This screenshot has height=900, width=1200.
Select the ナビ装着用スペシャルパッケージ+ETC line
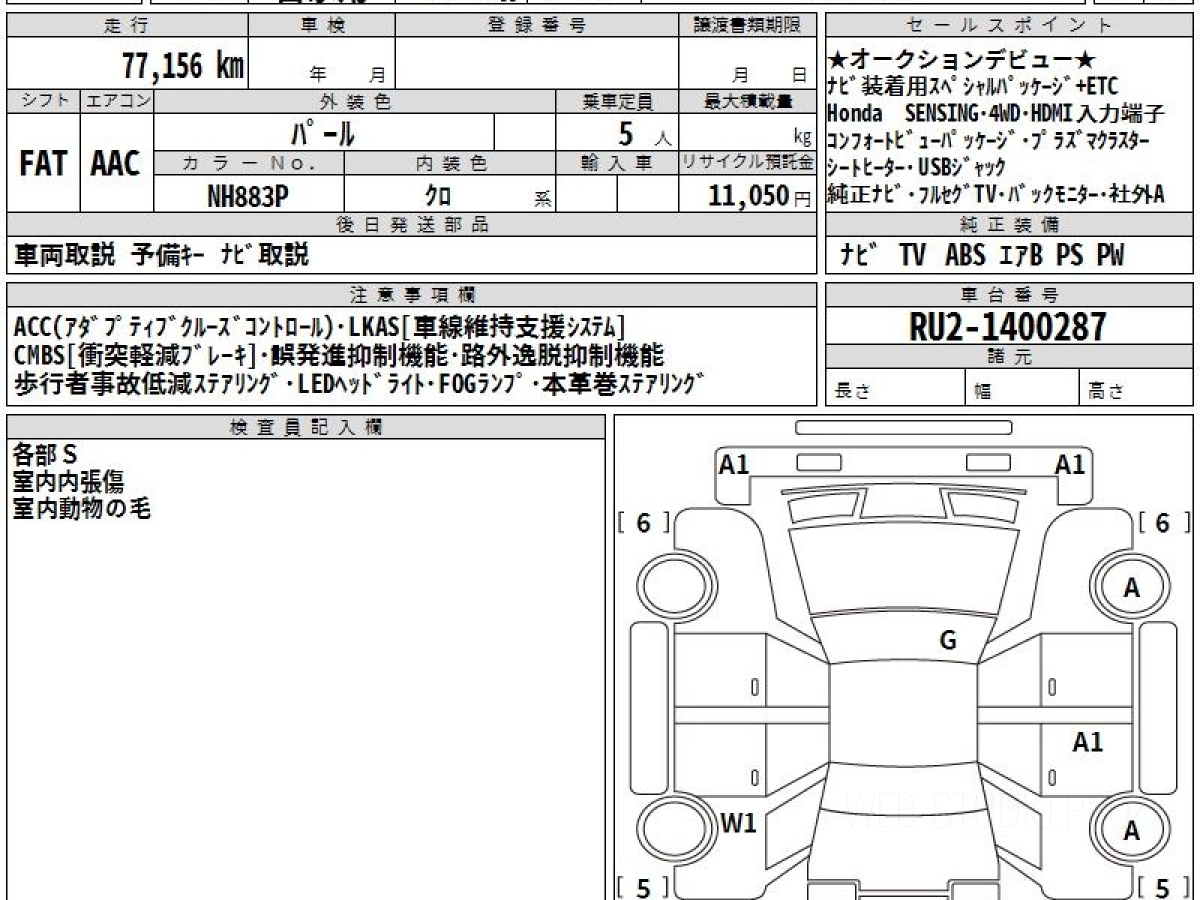coord(973,86)
